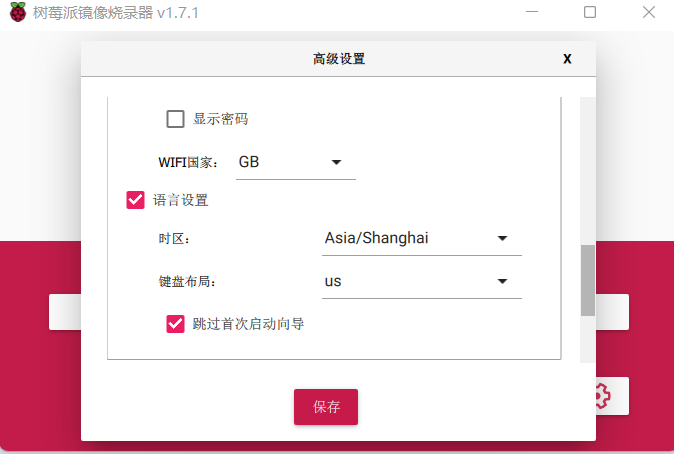Click the 显示密码 label text
The height and width of the screenshot is (454, 674).
point(221,119)
